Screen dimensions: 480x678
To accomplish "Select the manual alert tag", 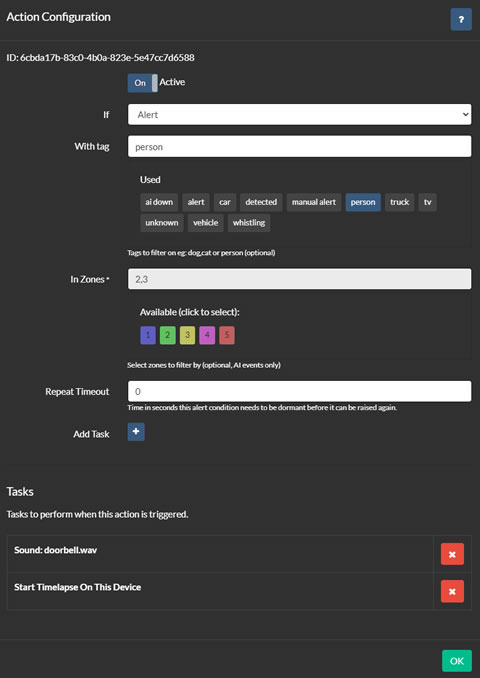I will coord(314,202).
